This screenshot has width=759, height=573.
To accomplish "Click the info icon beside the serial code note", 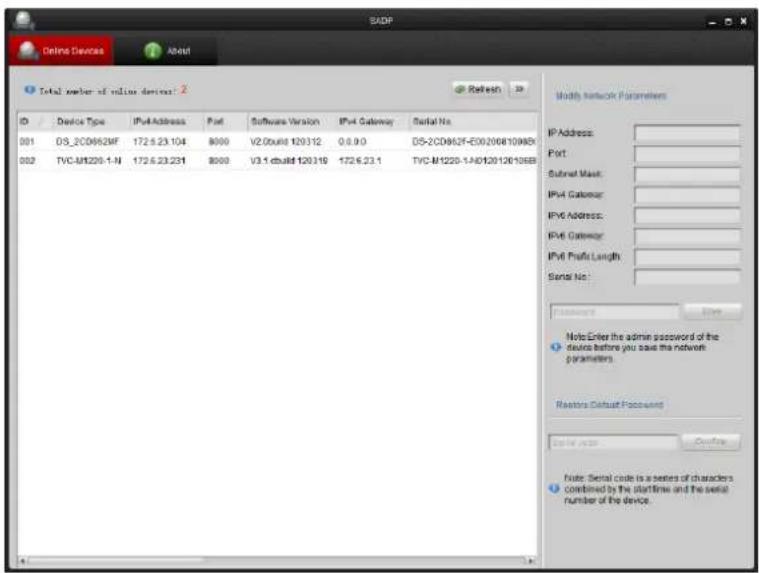I will coord(554,489).
